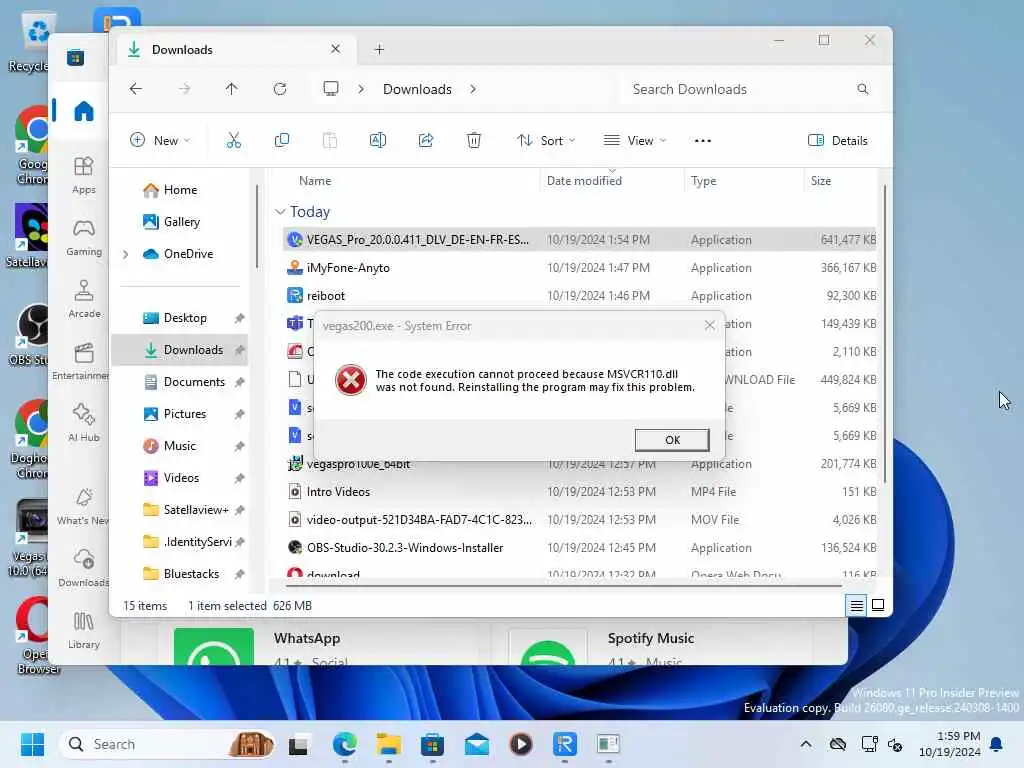Click chevron after Downloads in address bar
Viewport: 1024px width, 768px height.
click(473, 89)
